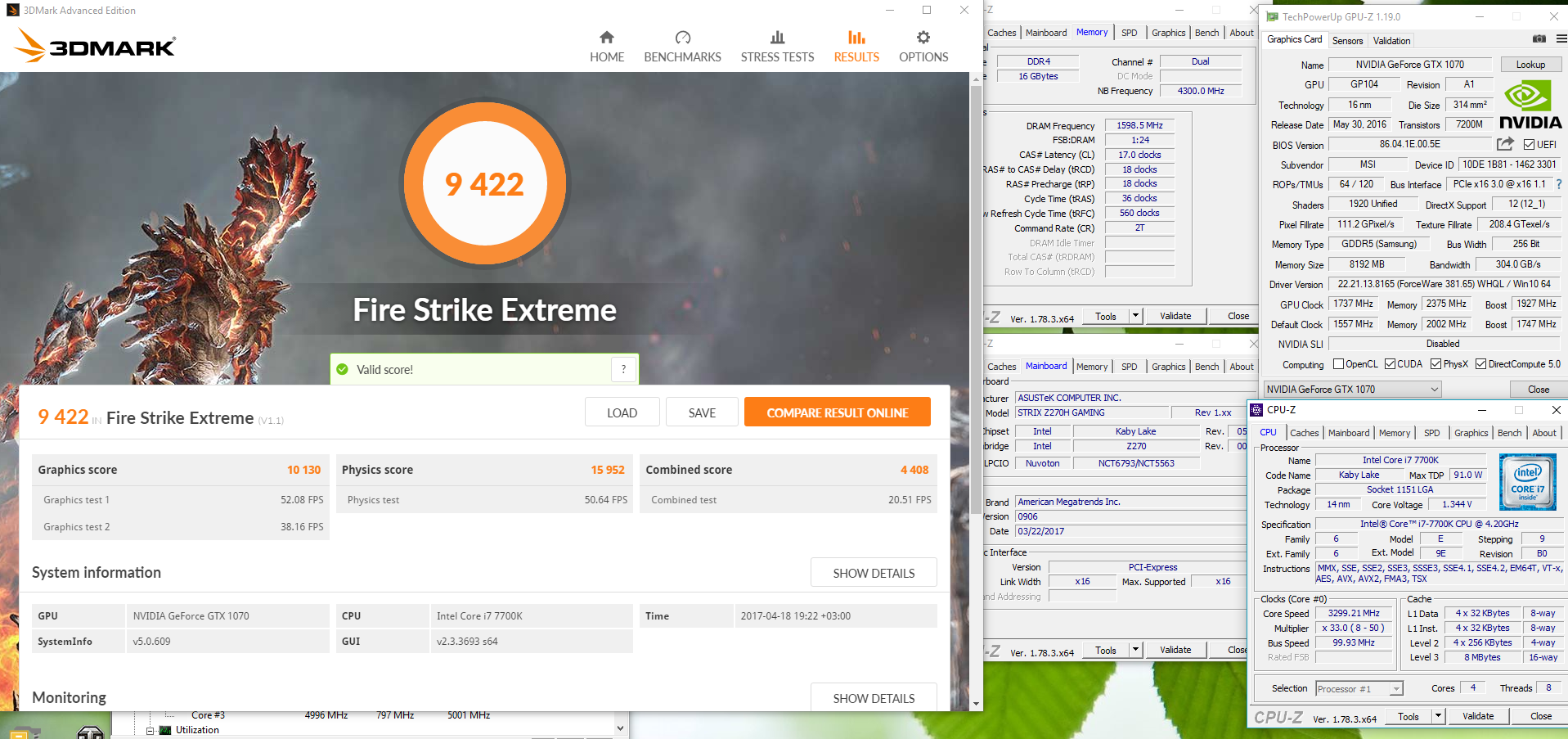Screen dimensions: 1568x739
Task: Click the Core Speed value 3299.21 MHz
Action: coord(1354,613)
